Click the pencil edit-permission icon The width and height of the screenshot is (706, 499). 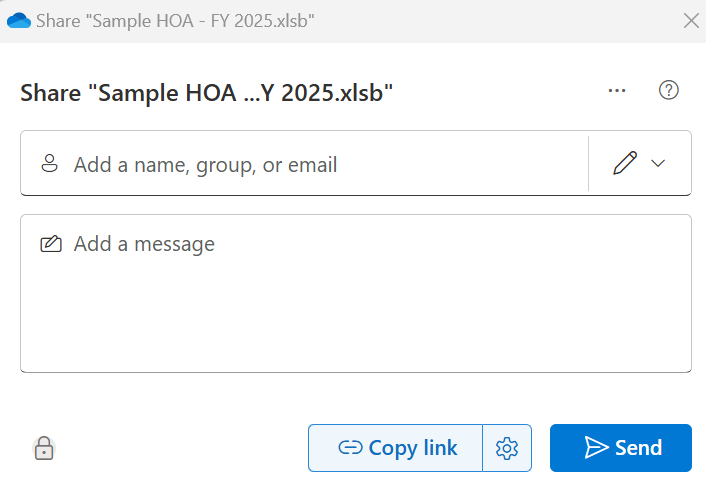point(625,164)
